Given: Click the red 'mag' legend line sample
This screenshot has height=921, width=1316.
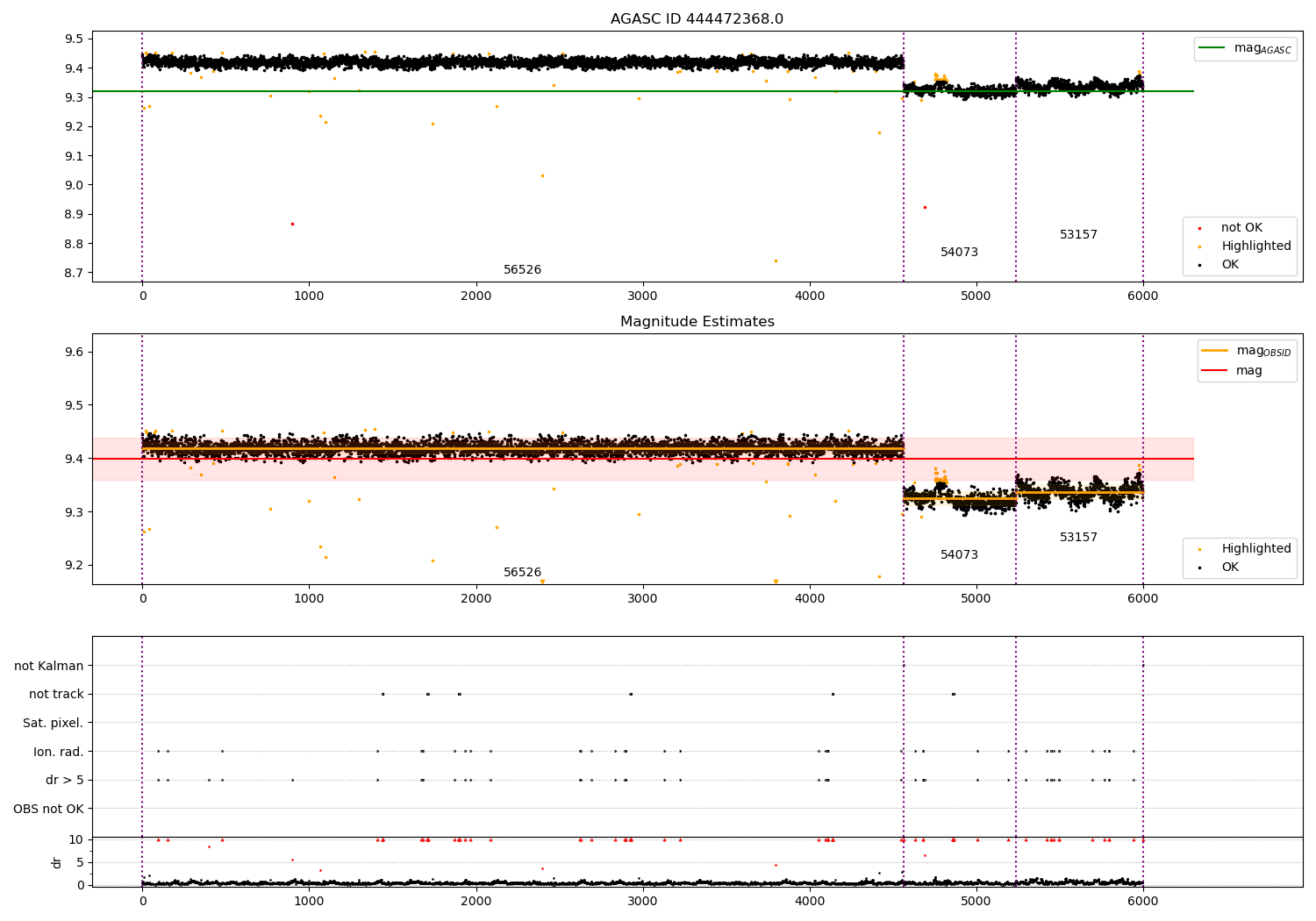Looking at the screenshot, I should tap(1215, 371).
